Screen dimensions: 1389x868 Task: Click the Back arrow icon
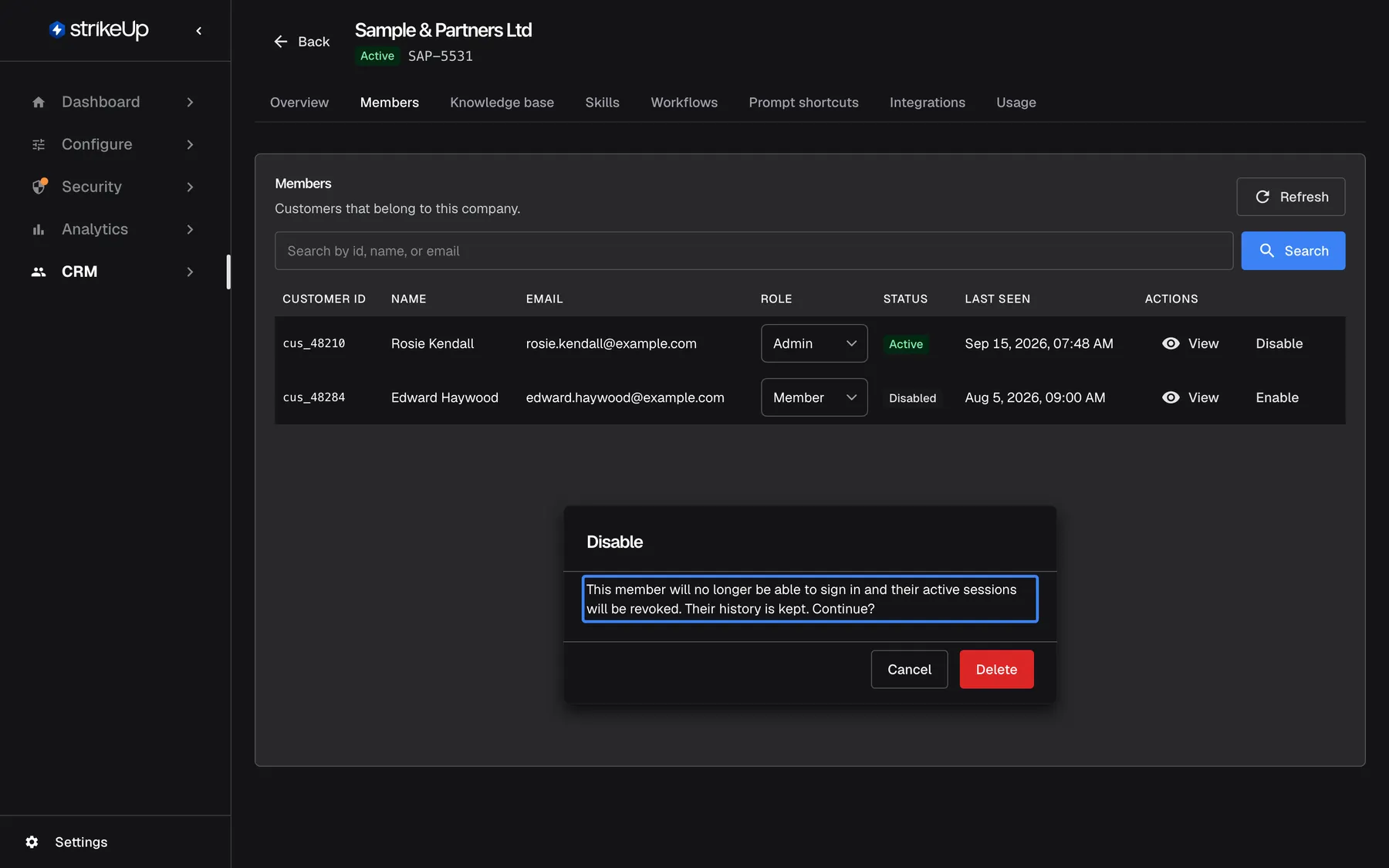(x=281, y=42)
